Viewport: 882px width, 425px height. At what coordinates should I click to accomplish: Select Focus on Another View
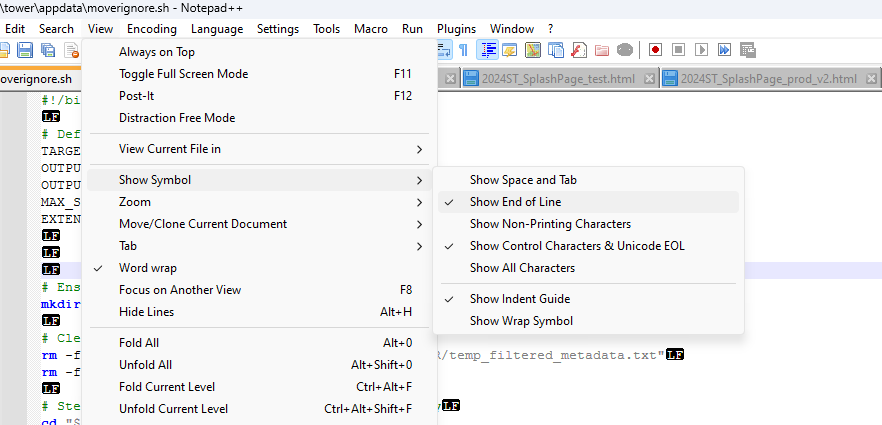click(258, 290)
